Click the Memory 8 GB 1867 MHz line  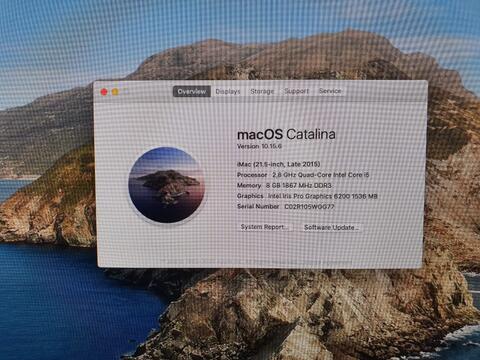(284, 185)
